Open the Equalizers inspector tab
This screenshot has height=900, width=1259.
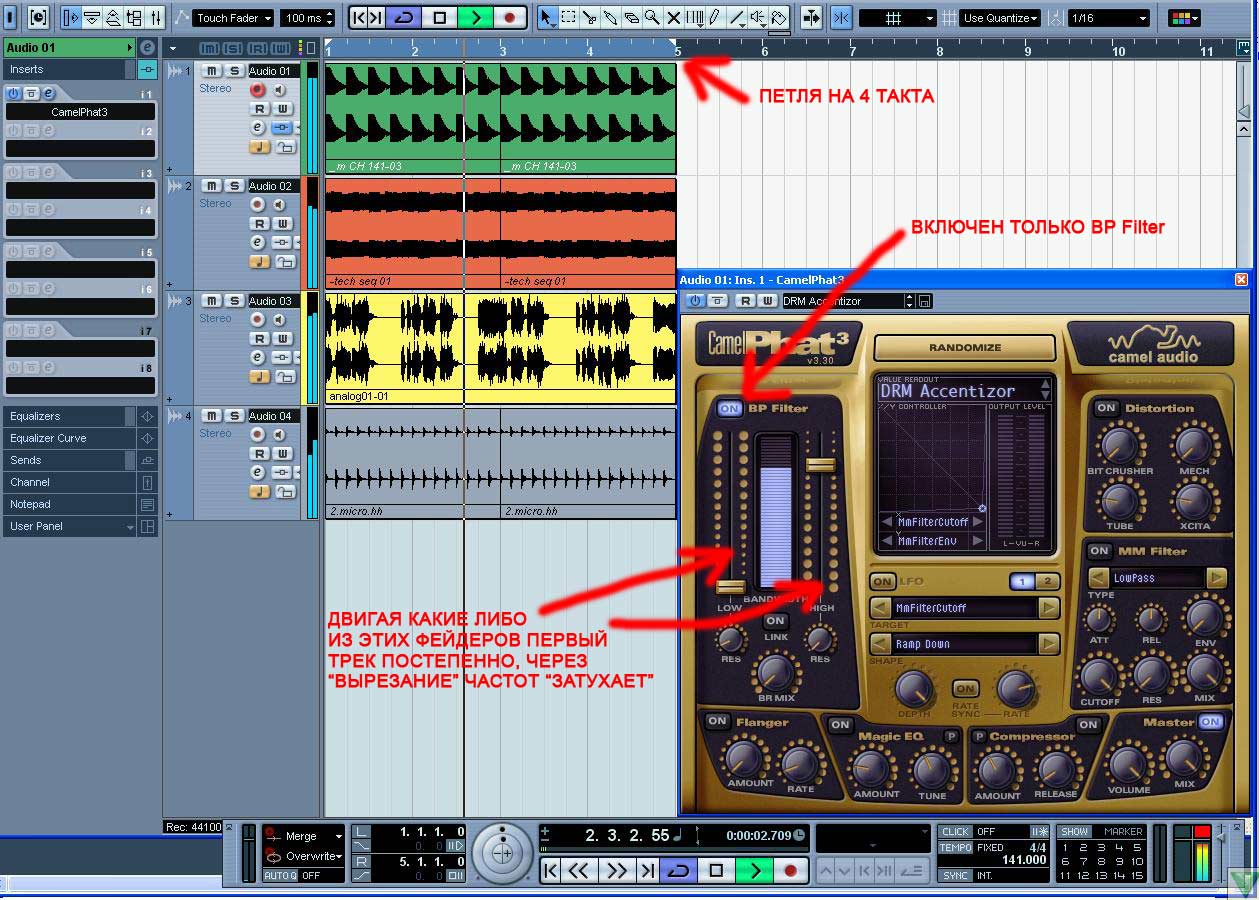tap(64, 416)
